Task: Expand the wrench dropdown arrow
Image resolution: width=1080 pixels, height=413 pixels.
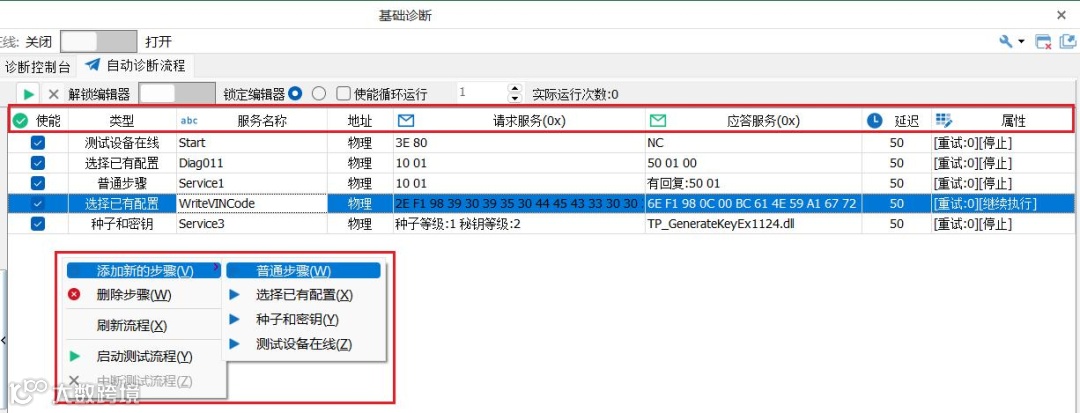Action: tap(1021, 42)
